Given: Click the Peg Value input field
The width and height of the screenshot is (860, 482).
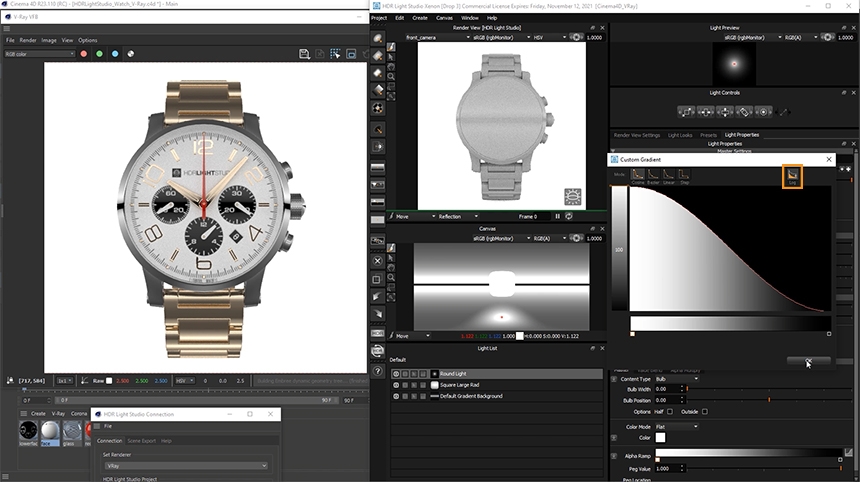Looking at the screenshot, I should tap(667, 469).
